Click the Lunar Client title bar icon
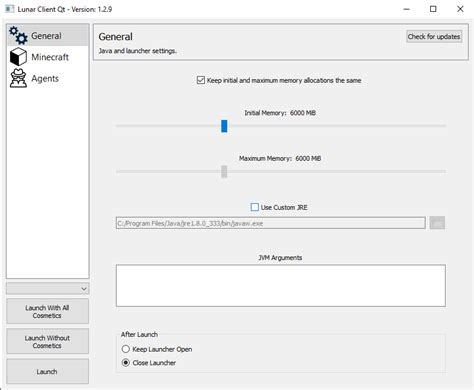This screenshot has height=390, width=474. click(x=10, y=9)
